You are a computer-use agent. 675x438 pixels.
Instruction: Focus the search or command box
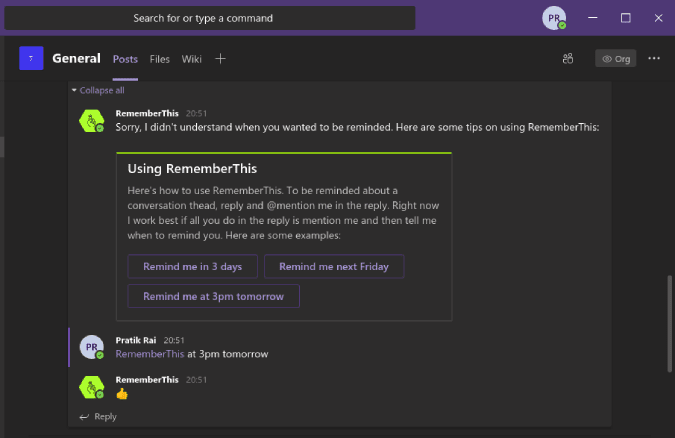point(210,18)
